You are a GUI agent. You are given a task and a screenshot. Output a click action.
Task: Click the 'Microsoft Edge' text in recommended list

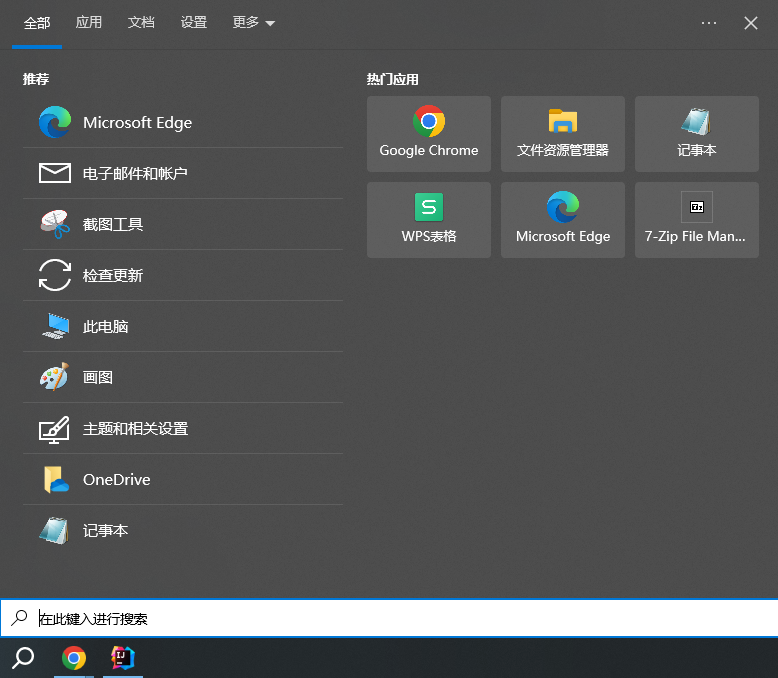pos(137,123)
